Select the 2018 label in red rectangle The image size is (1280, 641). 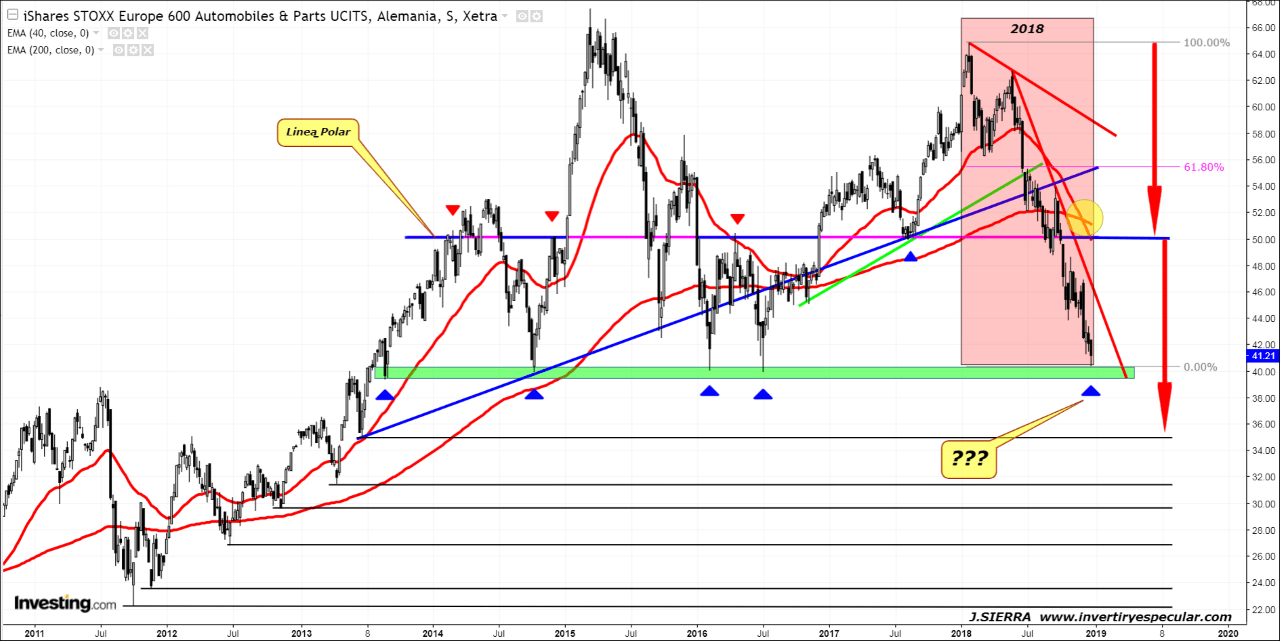pos(1026,29)
